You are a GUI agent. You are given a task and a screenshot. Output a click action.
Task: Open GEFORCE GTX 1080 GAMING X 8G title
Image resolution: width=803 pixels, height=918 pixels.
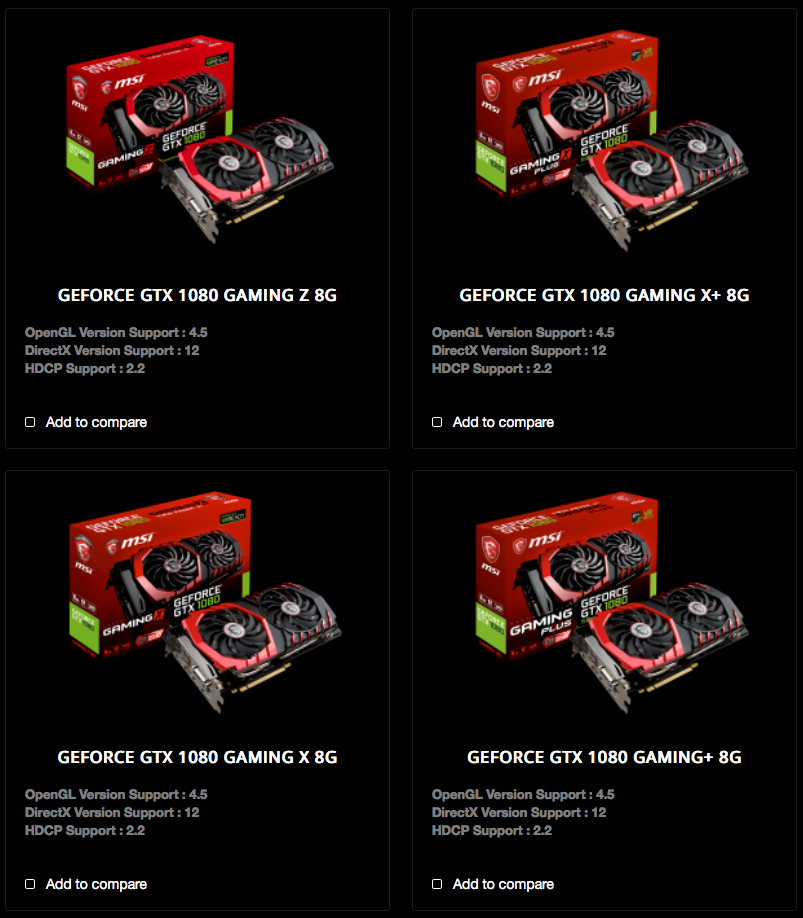click(x=197, y=757)
